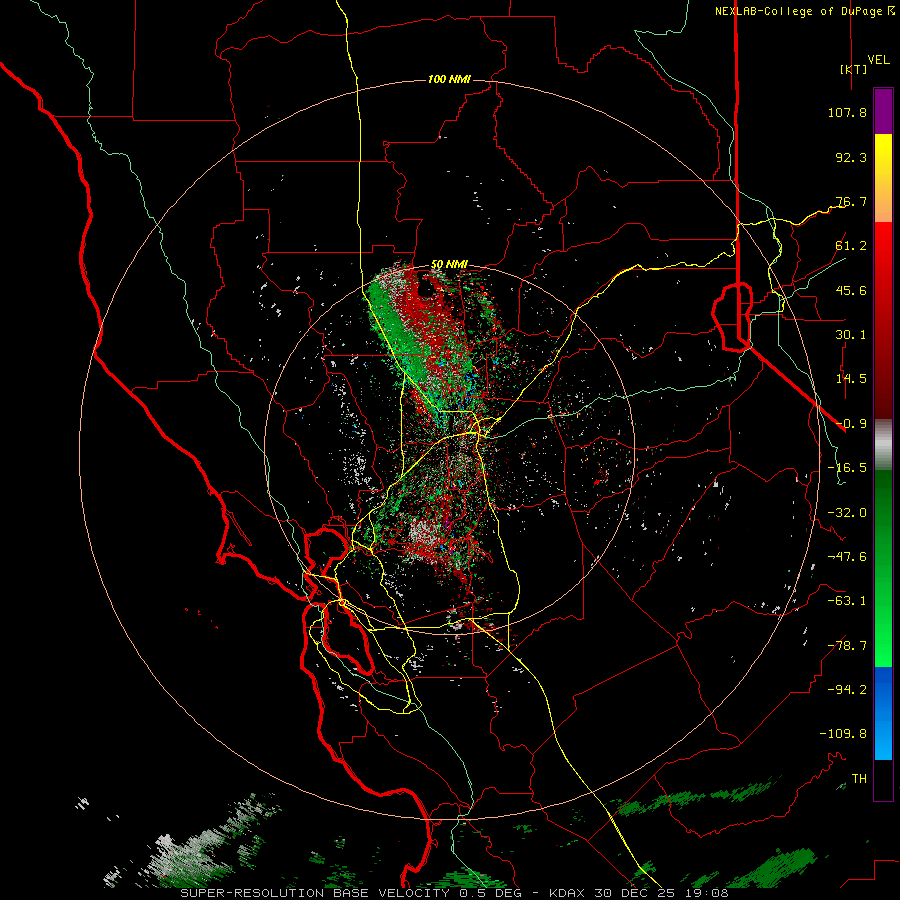Pick the yellow-orange color bar segment

pos(883,178)
